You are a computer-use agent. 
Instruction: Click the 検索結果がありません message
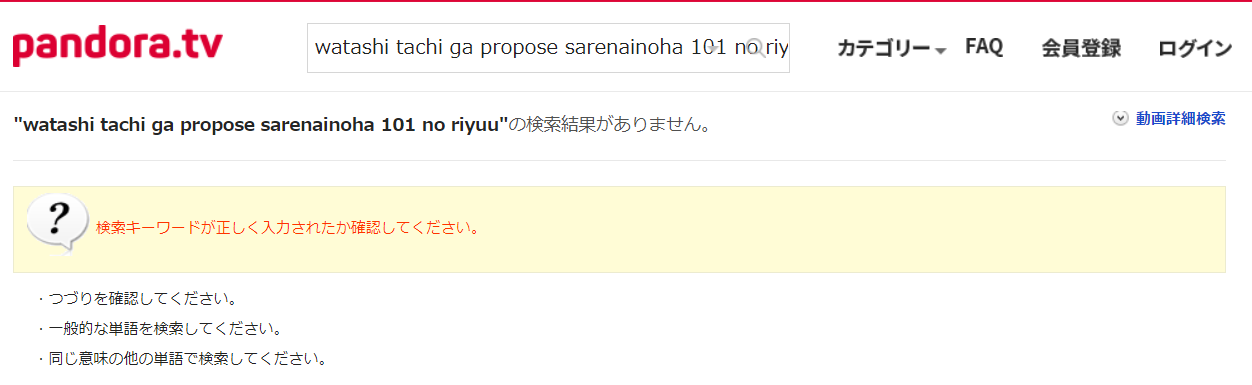coord(610,126)
